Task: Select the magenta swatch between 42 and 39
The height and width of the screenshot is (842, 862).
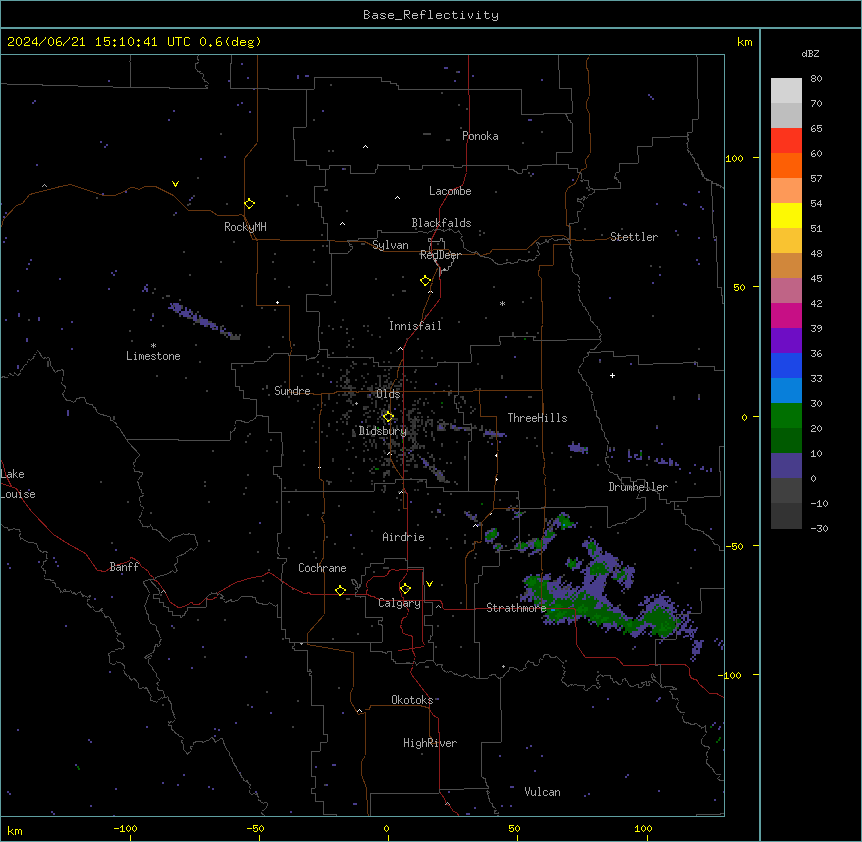Action: pos(786,315)
